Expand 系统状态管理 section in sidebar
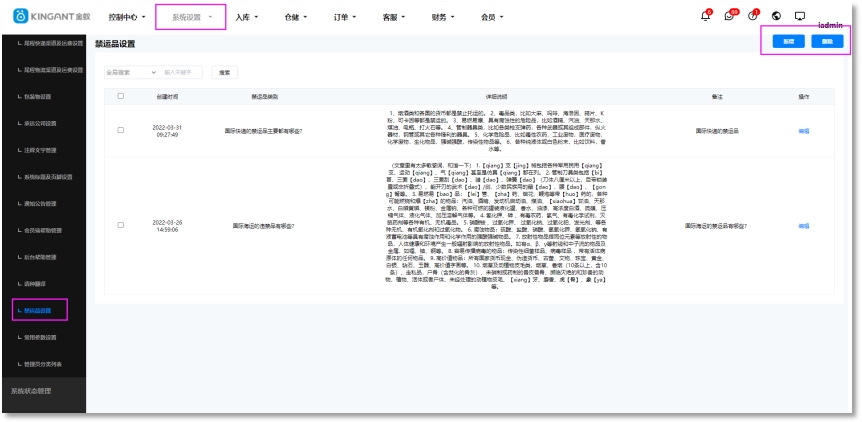 point(31,391)
